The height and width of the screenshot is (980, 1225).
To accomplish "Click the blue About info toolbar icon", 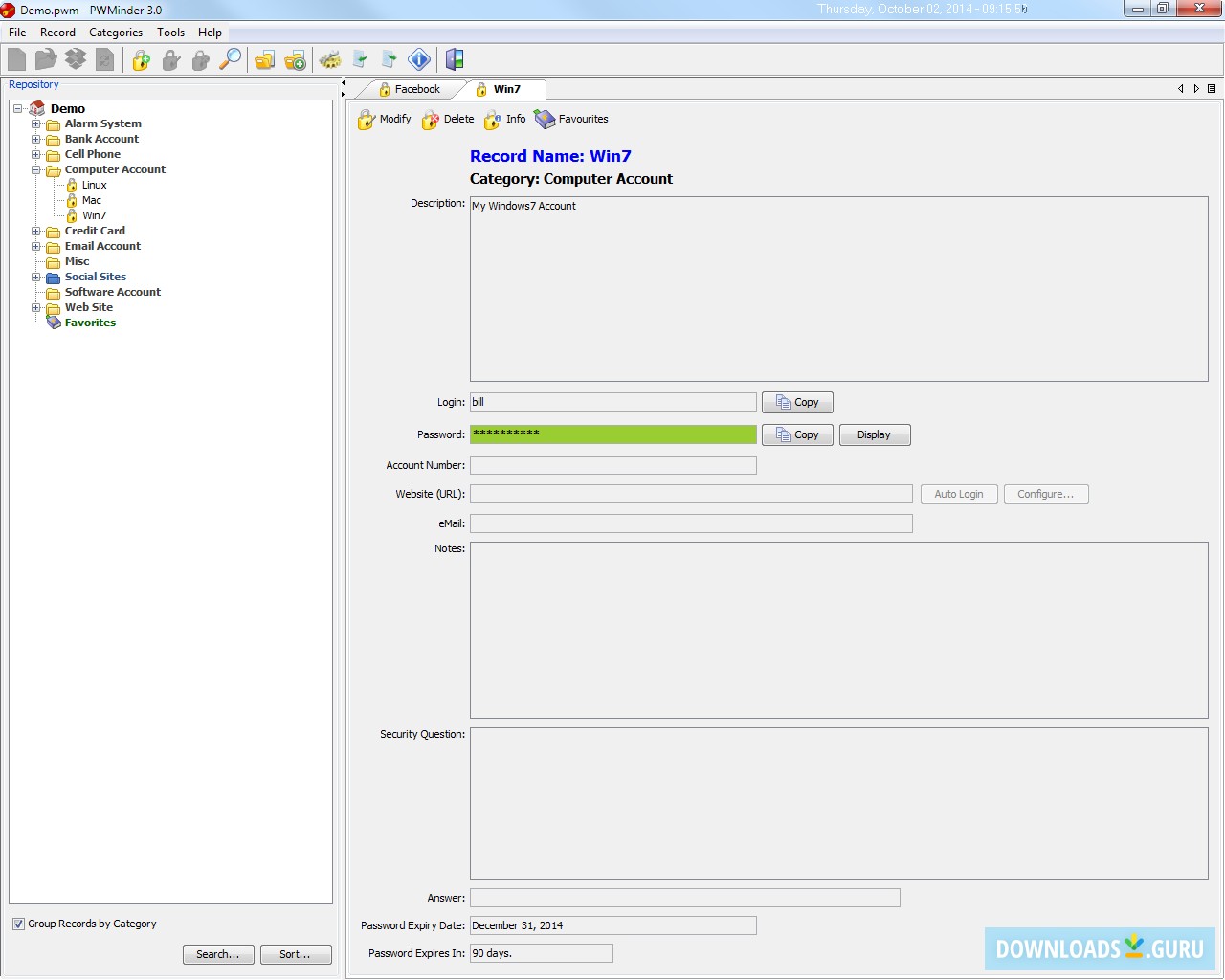I will tap(419, 60).
